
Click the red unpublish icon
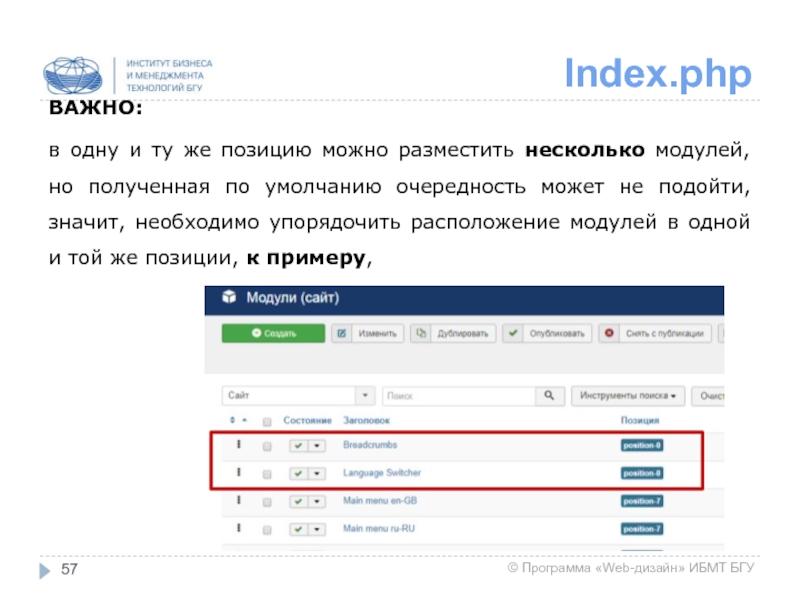(609, 334)
